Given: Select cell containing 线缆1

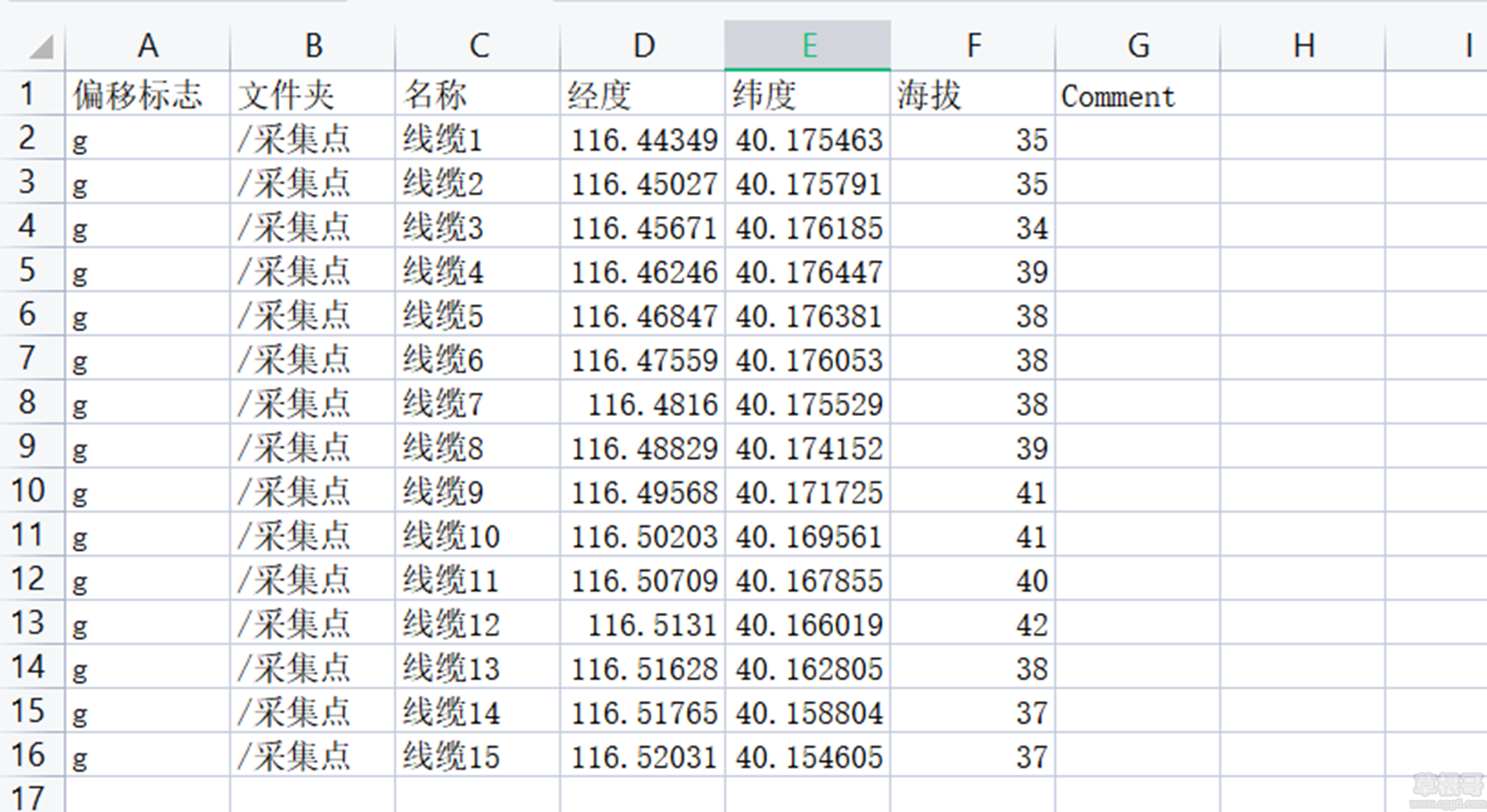Looking at the screenshot, I should 478,137.
